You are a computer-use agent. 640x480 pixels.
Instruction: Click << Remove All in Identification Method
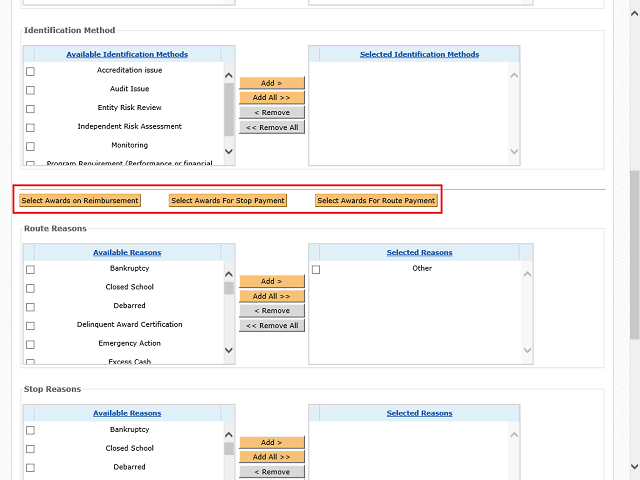click(272, 127)
